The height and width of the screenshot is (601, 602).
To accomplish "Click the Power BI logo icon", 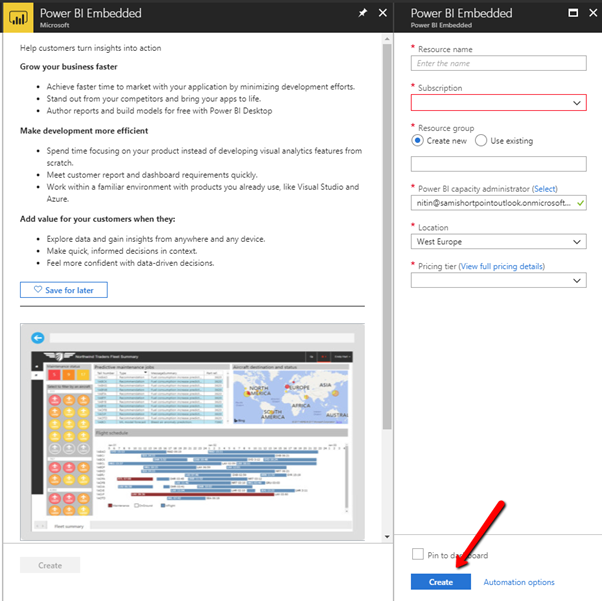I will [x=18, y=17].
